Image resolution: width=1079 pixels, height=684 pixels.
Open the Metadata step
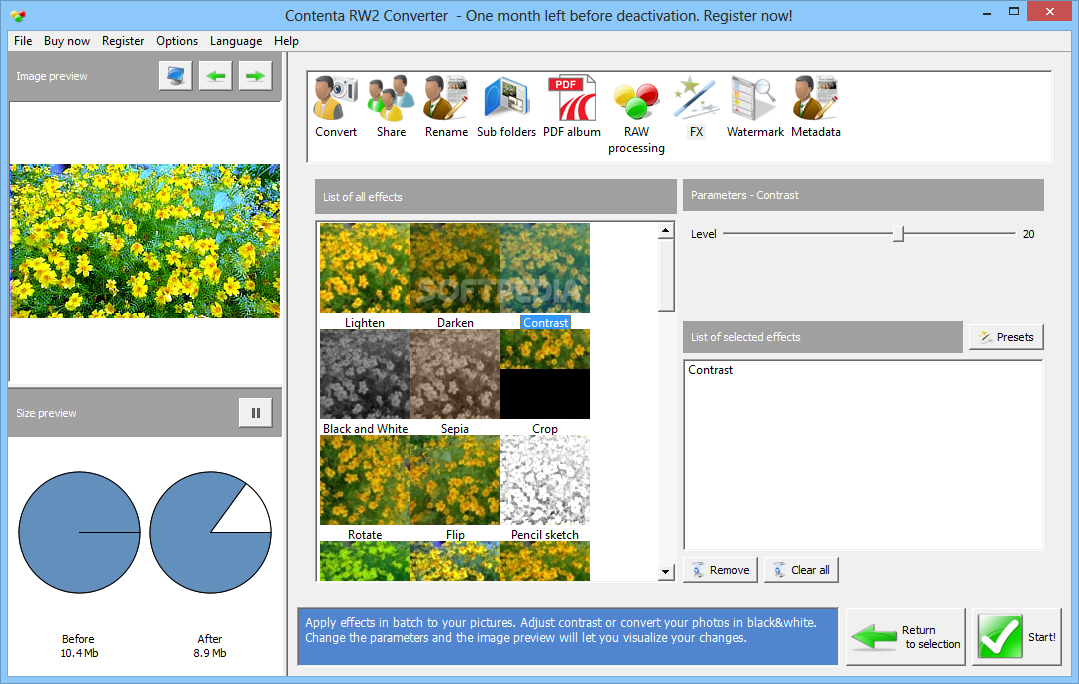[815, 107]
